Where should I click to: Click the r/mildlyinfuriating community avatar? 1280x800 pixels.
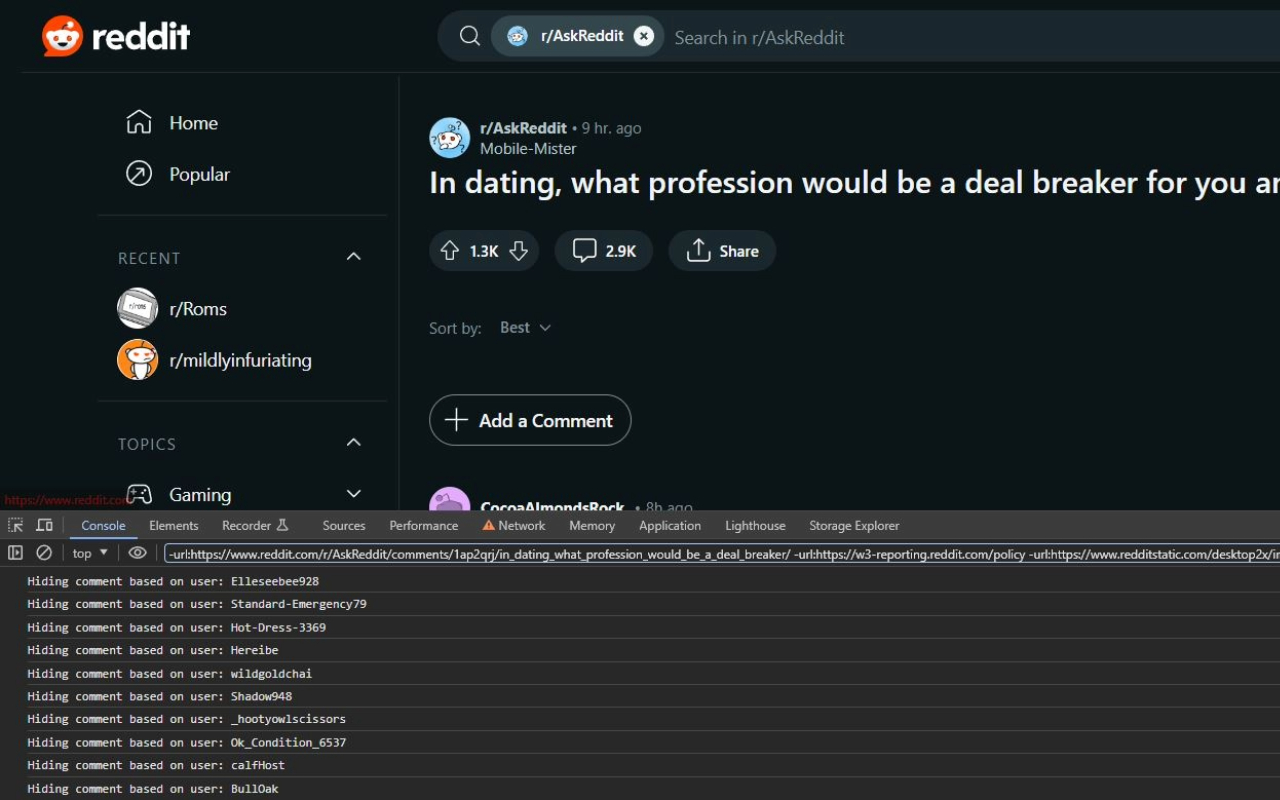[x=138, y=360]
